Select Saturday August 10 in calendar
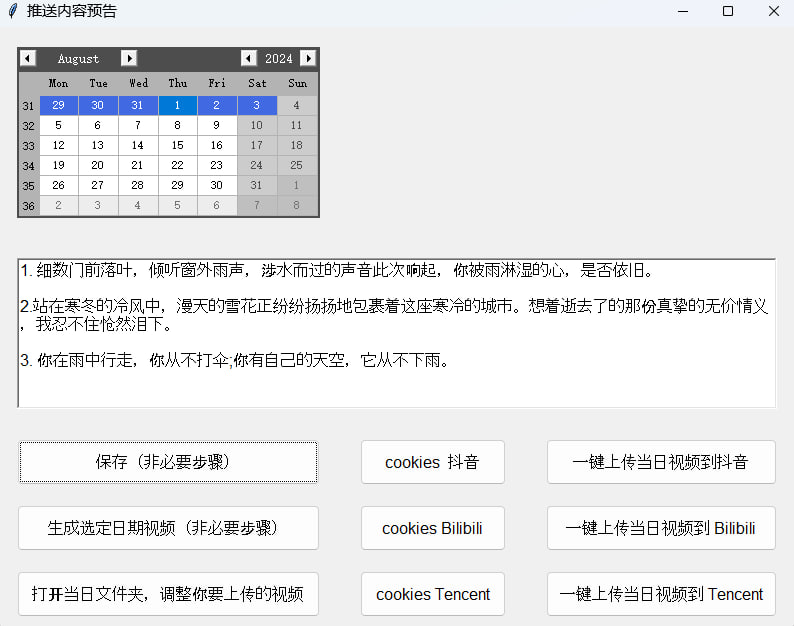 [257, 125]
